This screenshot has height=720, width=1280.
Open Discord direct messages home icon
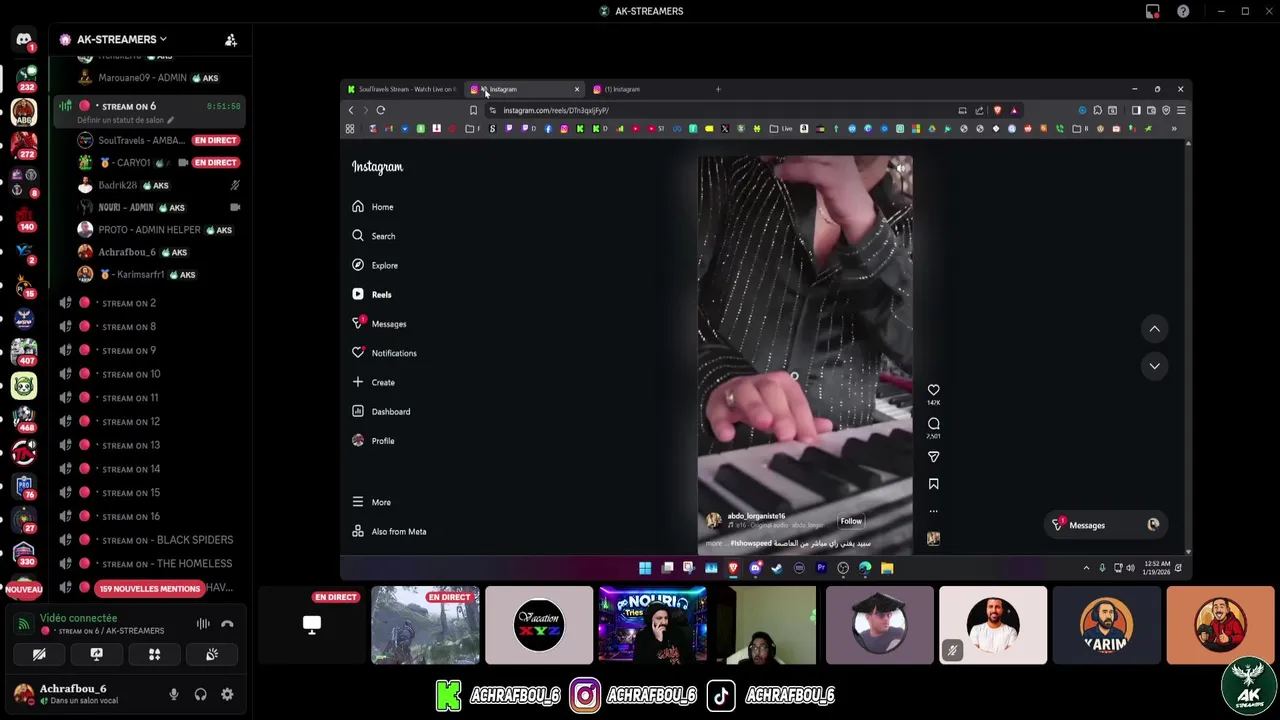[x=24, y=40]
